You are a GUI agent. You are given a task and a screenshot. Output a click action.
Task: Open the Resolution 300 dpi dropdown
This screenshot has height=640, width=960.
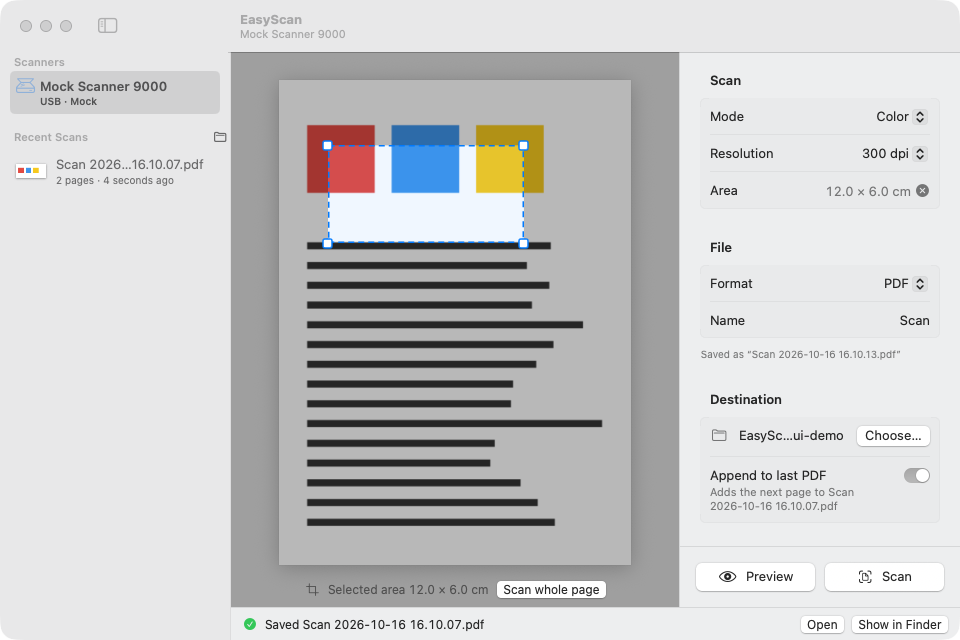[x=894, y=154]
